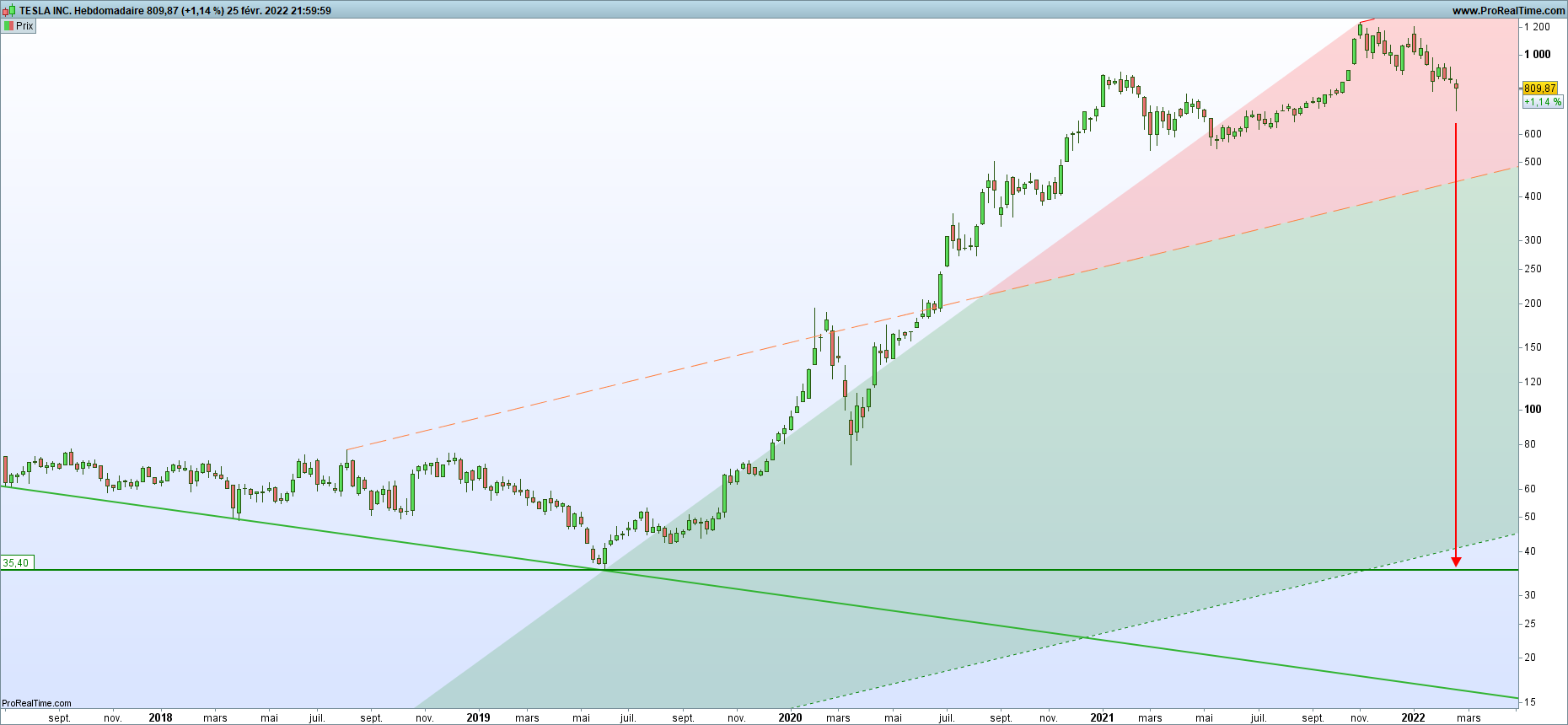This screenshot has width=1568, height=725.
Task: Click the 400 price axis label
Action: pyautogui.click(x=1533, y=196)
